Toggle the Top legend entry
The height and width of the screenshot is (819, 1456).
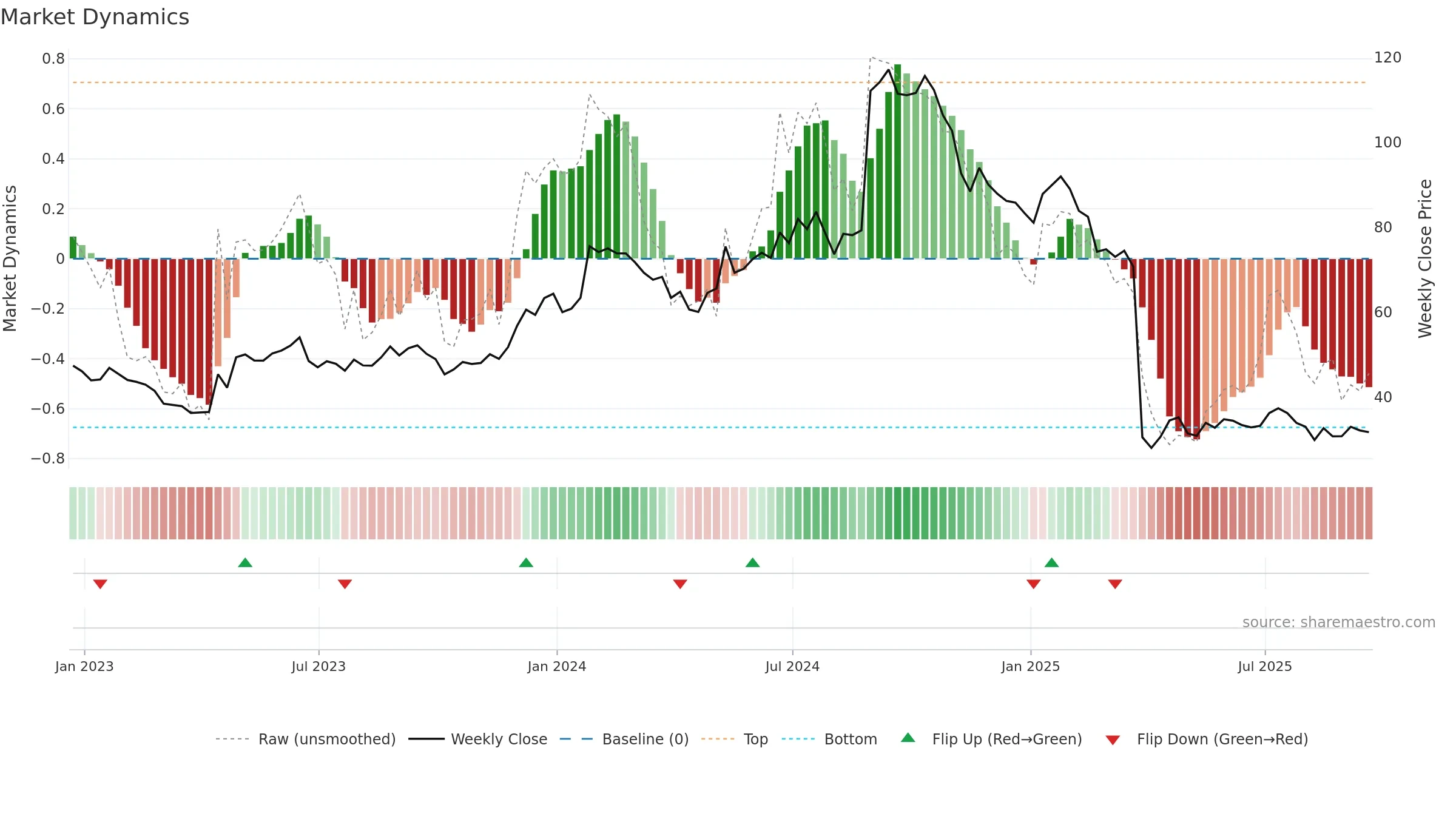(x=735, y=739)
